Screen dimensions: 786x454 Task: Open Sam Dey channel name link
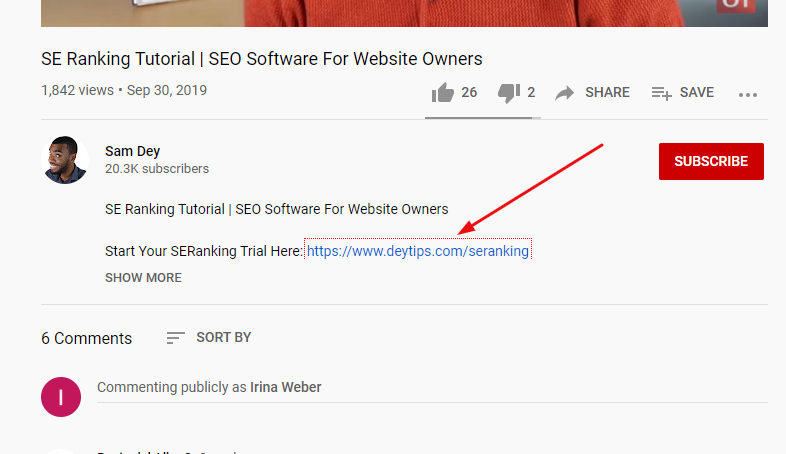[x=132, y=151]
